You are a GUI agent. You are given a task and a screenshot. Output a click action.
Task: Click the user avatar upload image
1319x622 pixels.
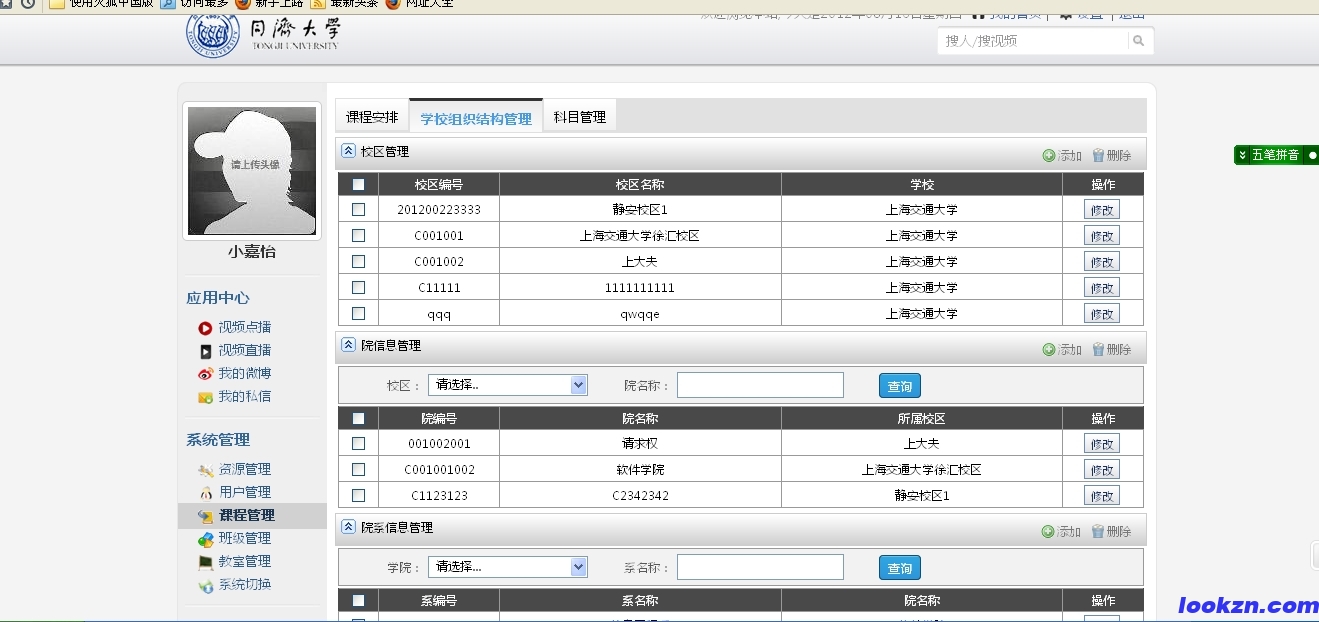tap(252, 171)
